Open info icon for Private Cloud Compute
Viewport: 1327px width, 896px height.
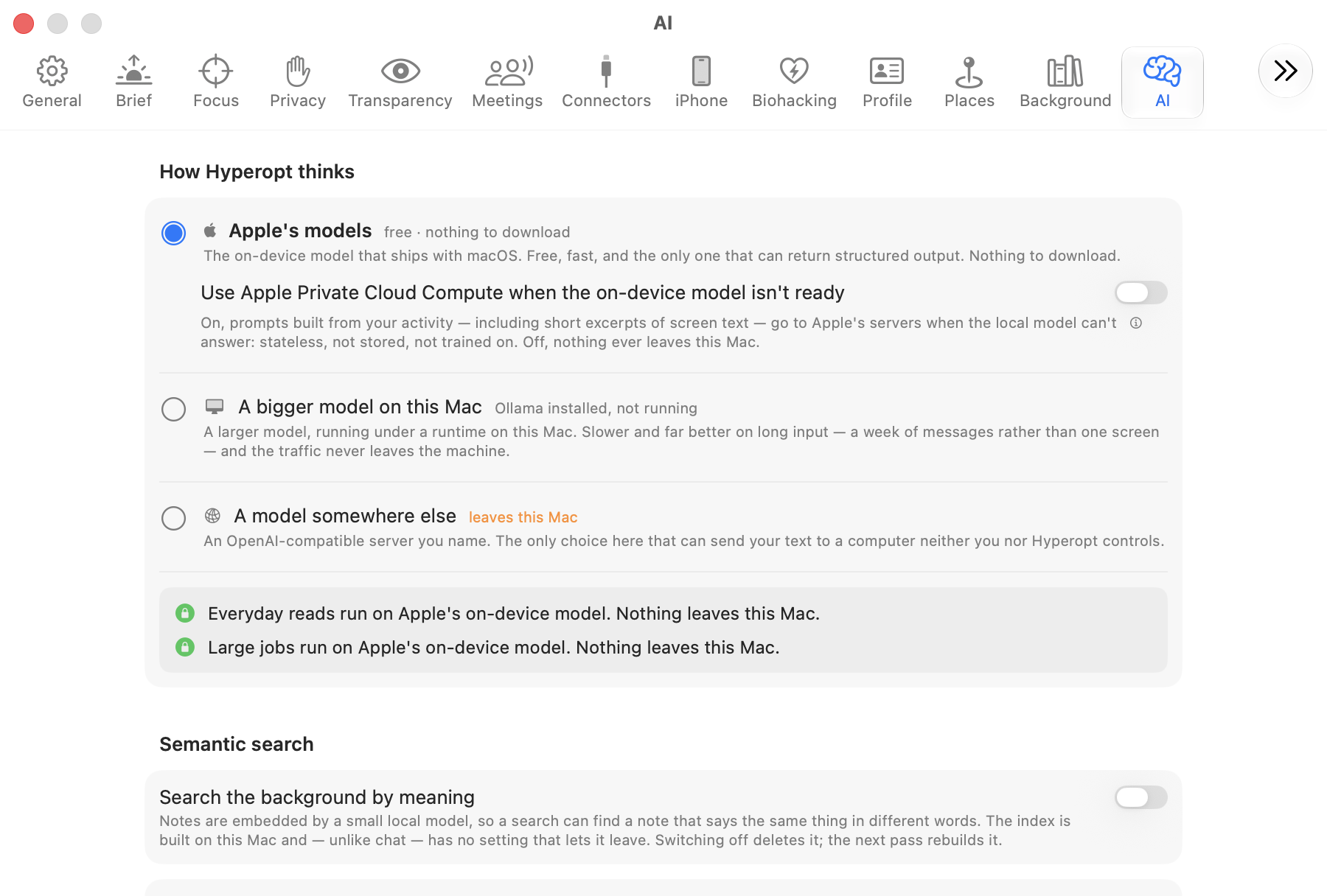(x=1136, y=323)
